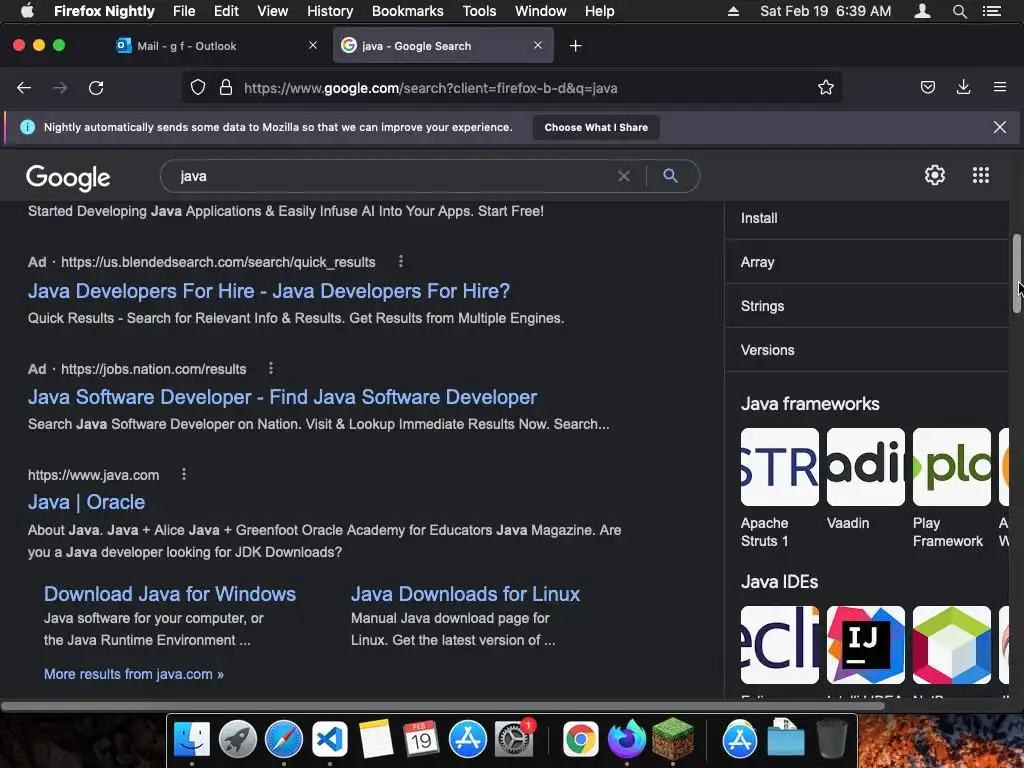Open the three-dot menu beside jobs.nation.com ad
Screen dimensions: 1024x768
tap(271, 369)
